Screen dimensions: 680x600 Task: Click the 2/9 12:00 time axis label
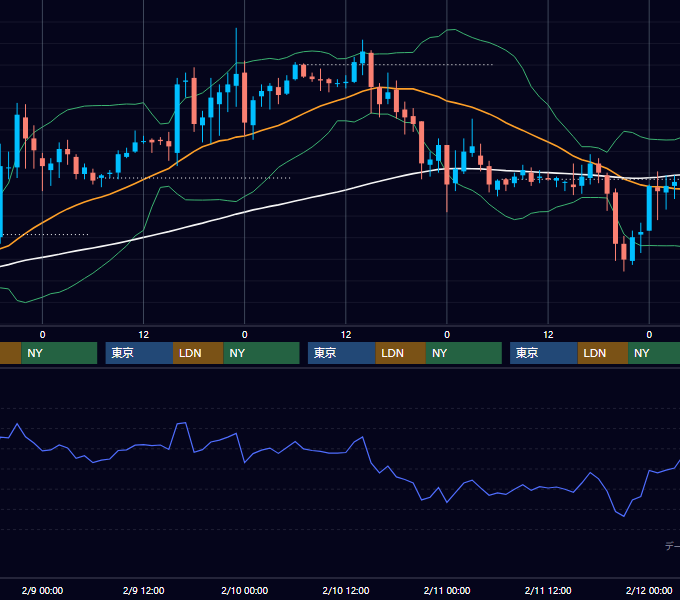click(144, 590)
